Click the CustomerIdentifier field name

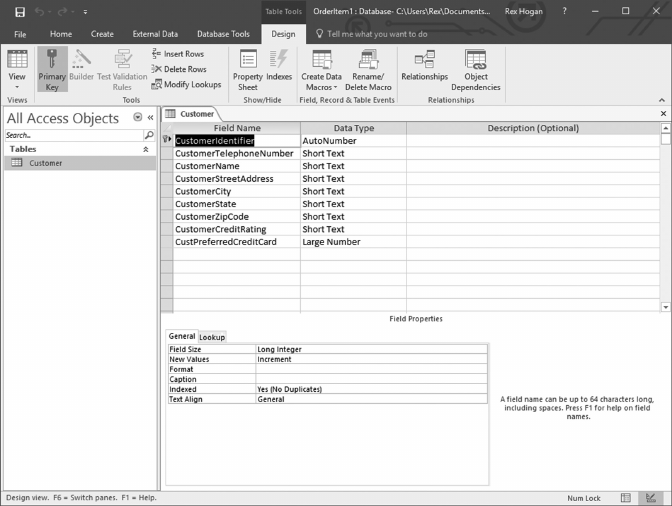[237, 141]
